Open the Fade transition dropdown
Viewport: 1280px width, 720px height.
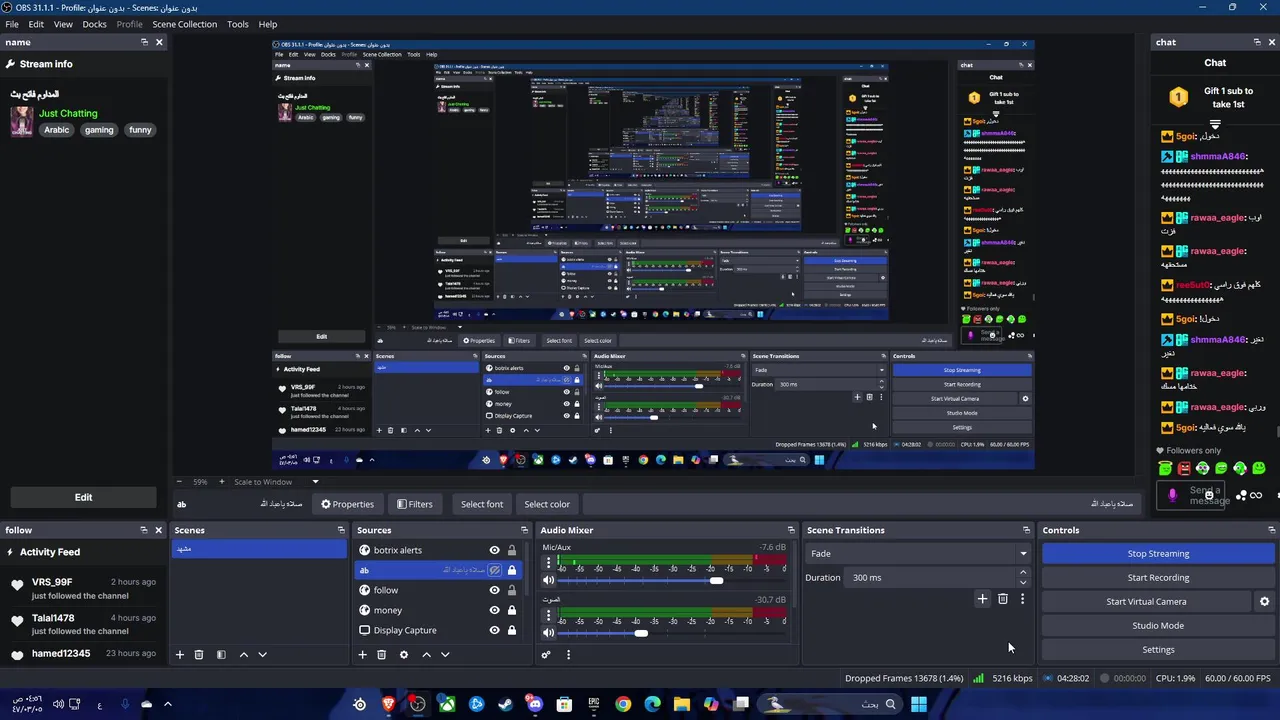coord(917,553)
